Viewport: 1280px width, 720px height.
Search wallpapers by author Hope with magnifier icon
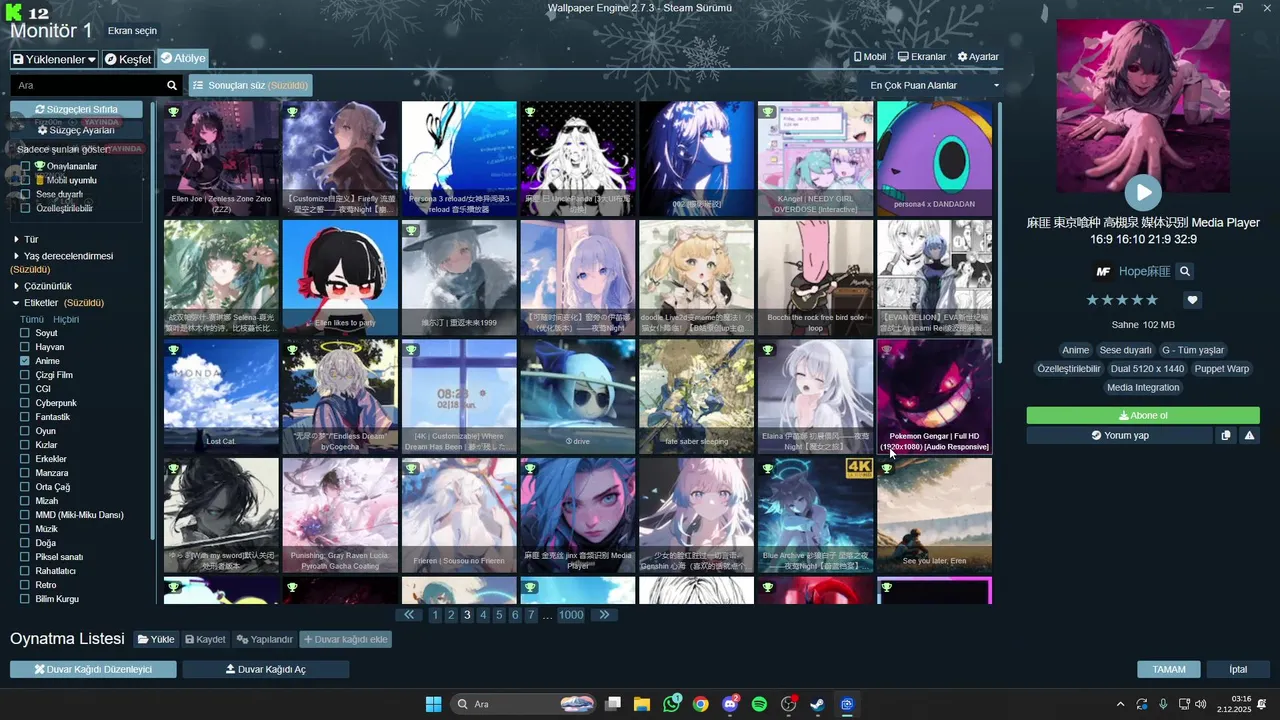point(1185,271)
